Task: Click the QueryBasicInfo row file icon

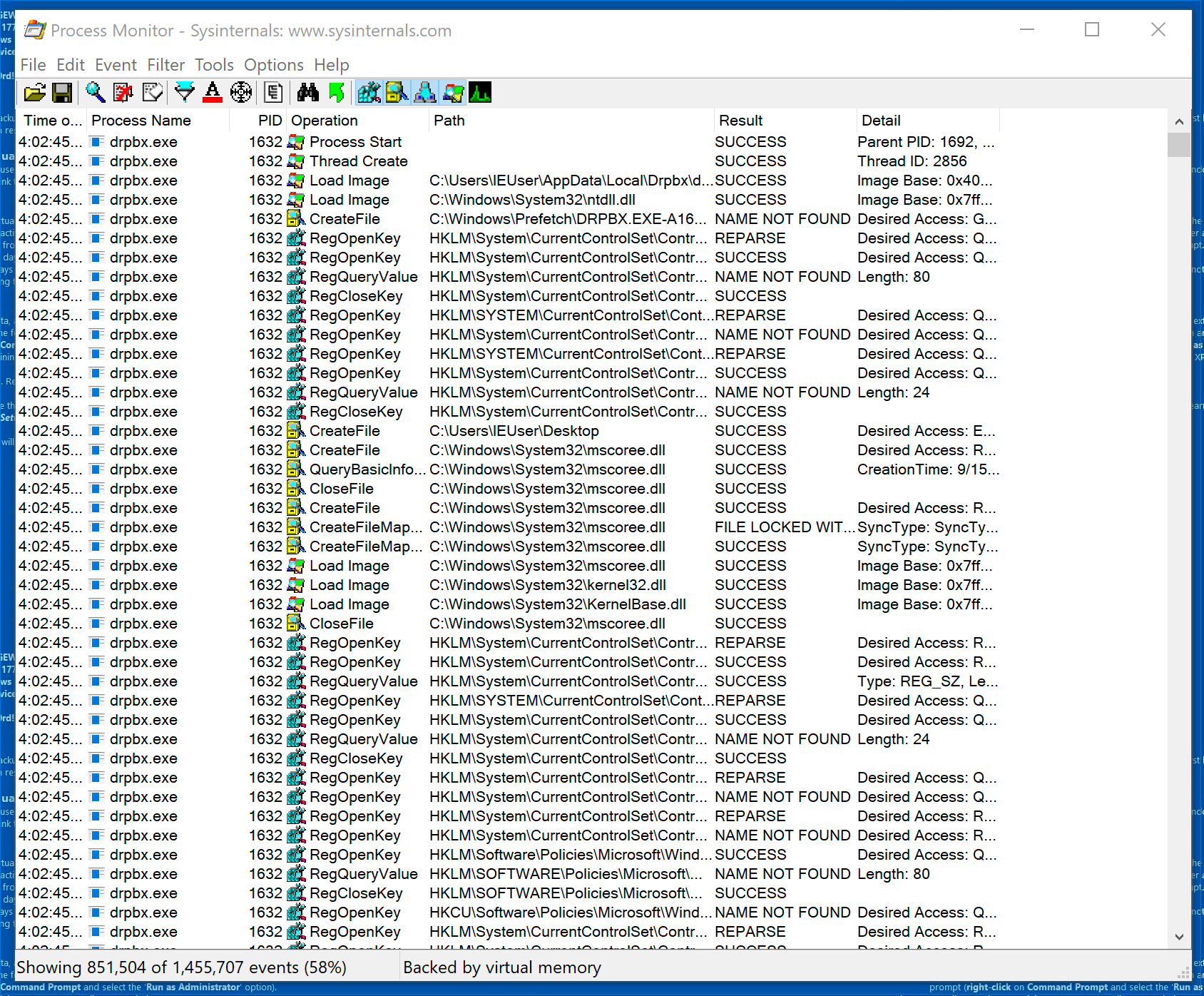Action: click(296, 469)
